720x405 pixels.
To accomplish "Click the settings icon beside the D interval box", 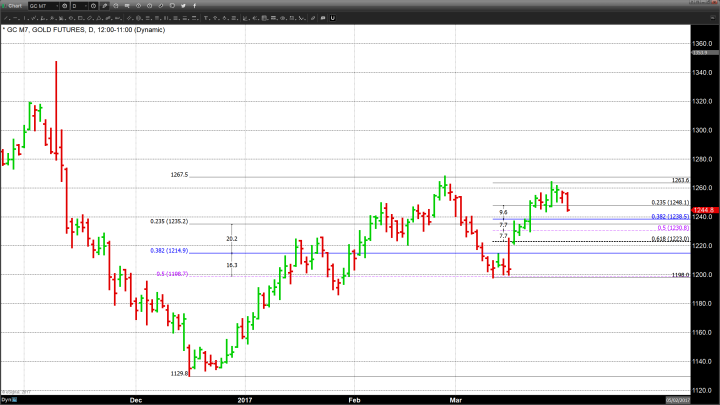I will tap(94, 6).
